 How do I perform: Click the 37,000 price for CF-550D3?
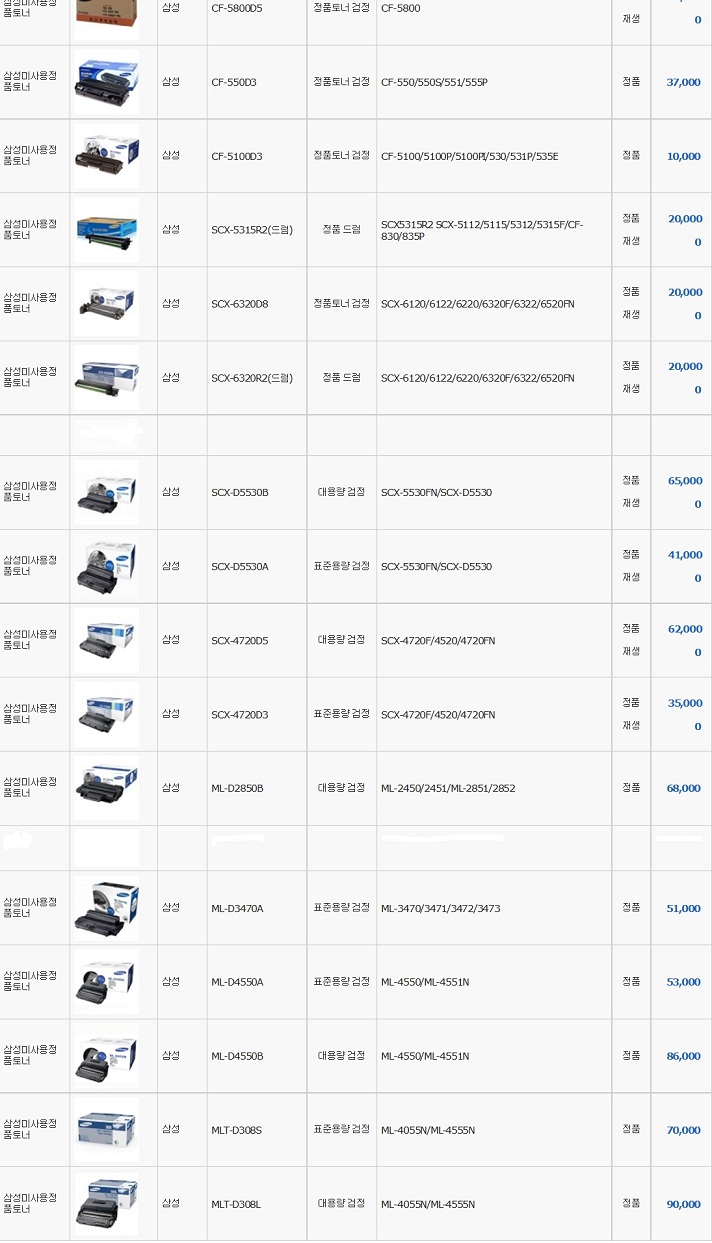click(683, 83)
